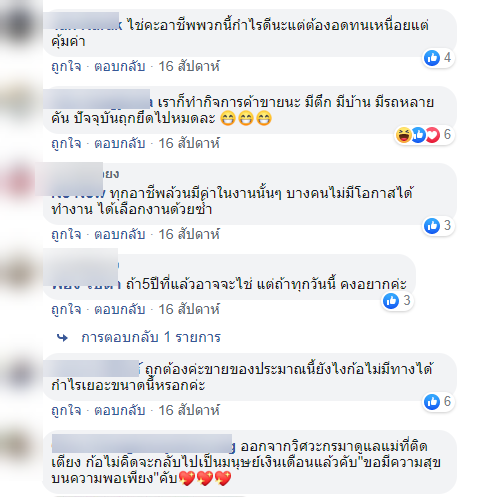Click 'ตอบกลับ' under the first comment
Viewport: 485px width, 497px height.
pyautogui.click(x=120, y=66)
